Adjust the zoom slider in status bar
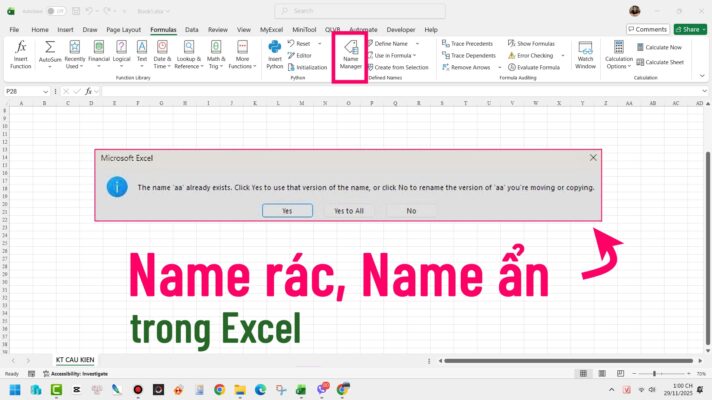Image resolution: width=712 pixels, height=400 pixels. coord(654,374)
